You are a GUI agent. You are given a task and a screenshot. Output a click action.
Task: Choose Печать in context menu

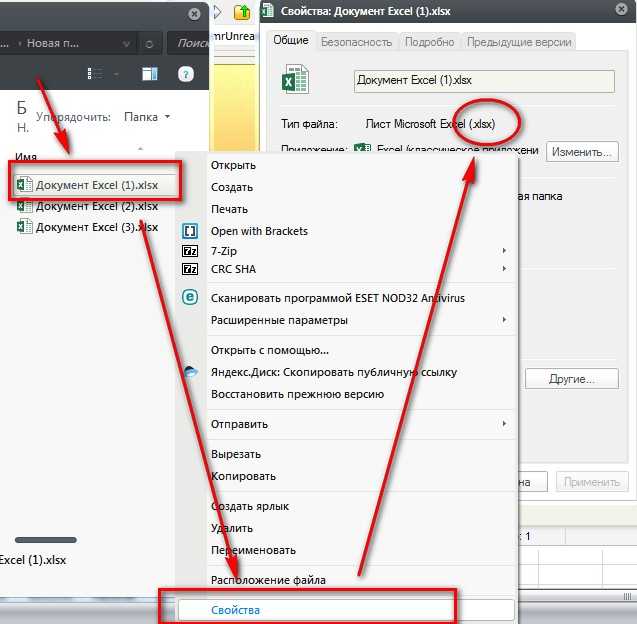pos(230,209)
